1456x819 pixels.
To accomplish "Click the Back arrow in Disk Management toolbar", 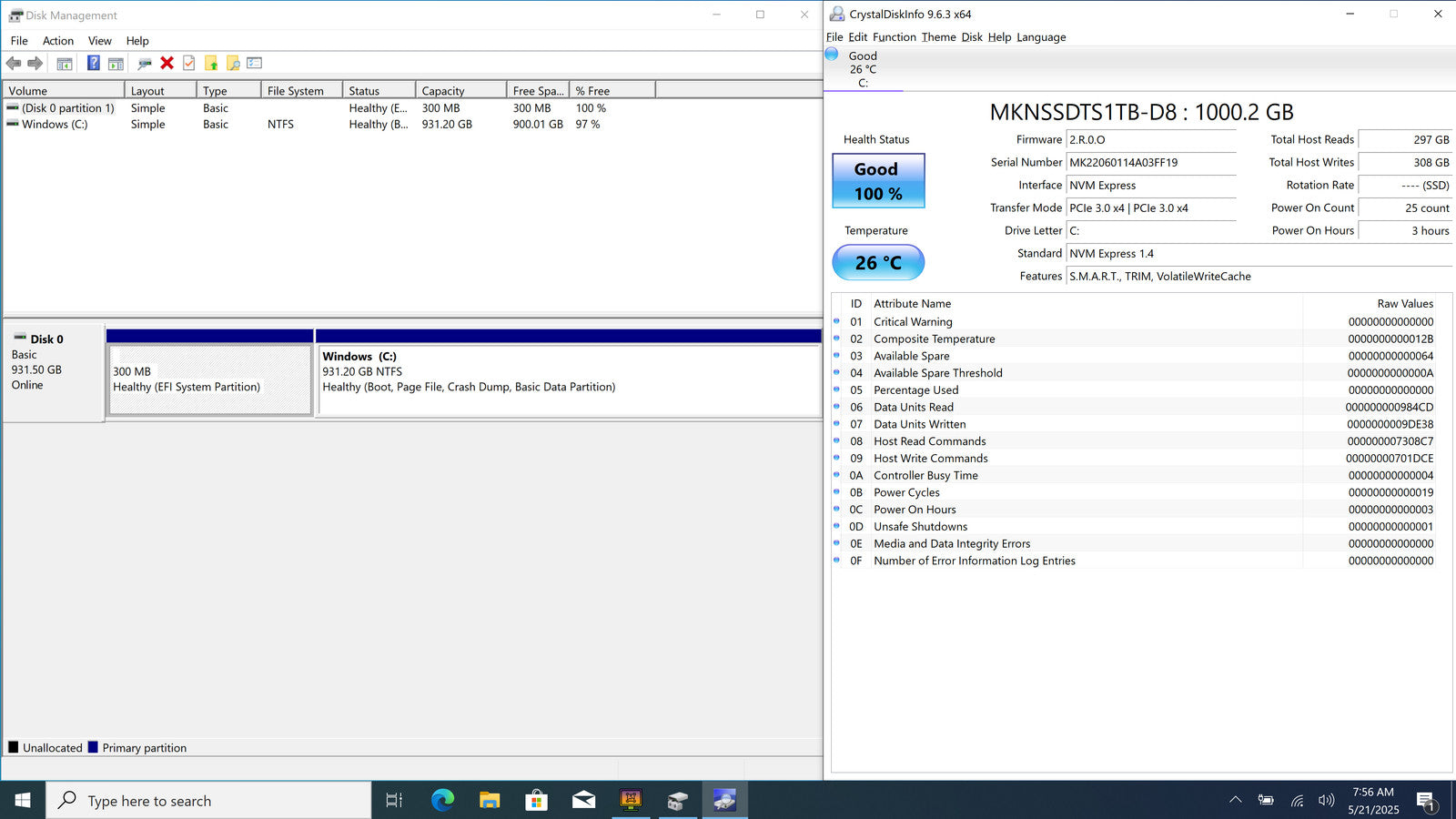I will pyautogui.click(x=14, y=63).
